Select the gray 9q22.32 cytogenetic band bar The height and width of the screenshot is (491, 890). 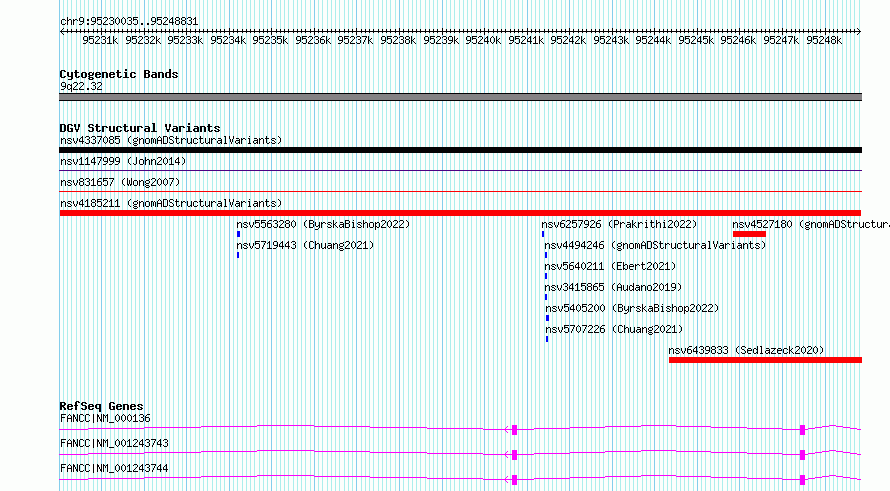[x=460, y=97]
